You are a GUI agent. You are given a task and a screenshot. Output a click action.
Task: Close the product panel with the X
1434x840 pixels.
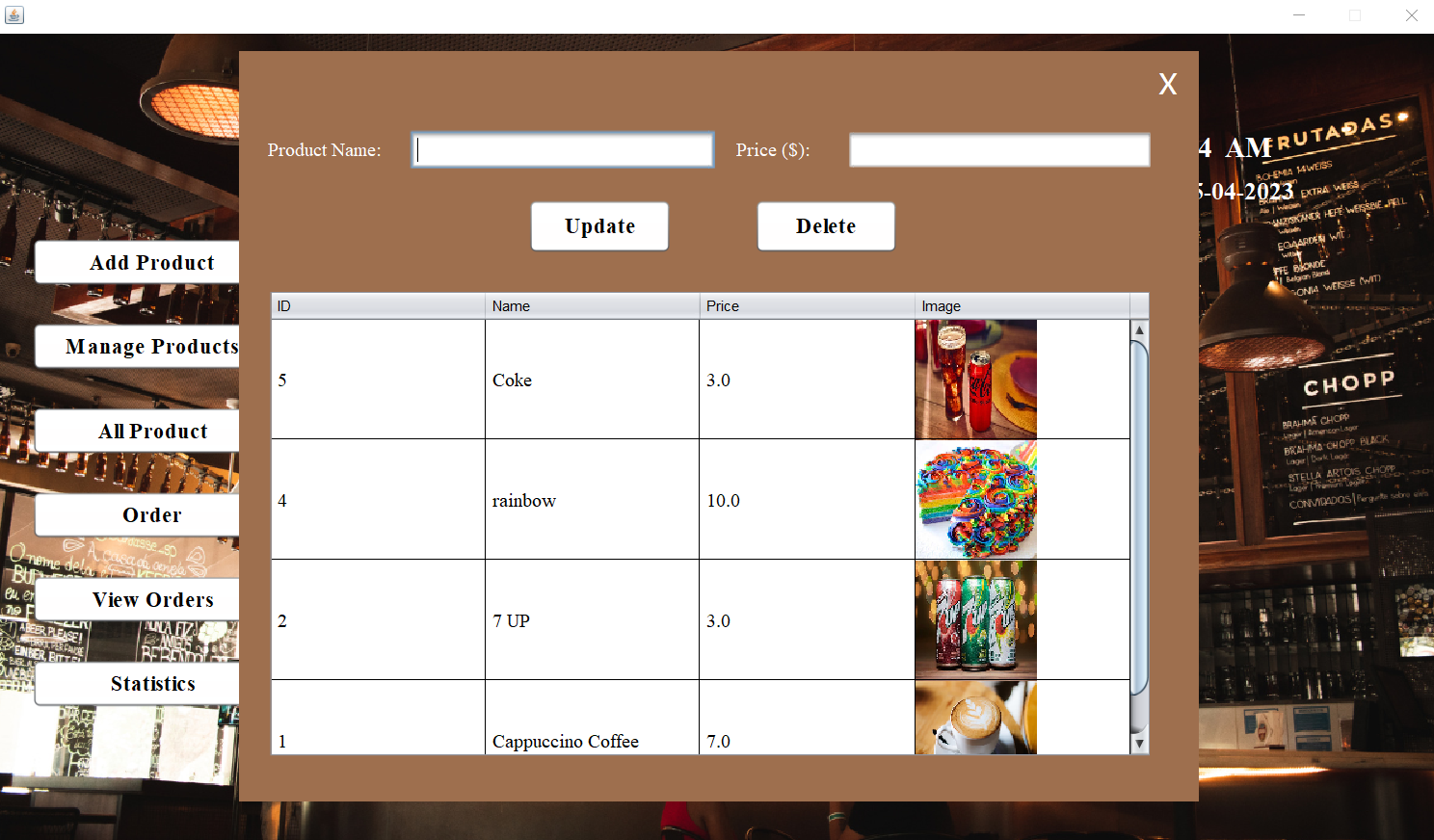tap(1168, 84)
